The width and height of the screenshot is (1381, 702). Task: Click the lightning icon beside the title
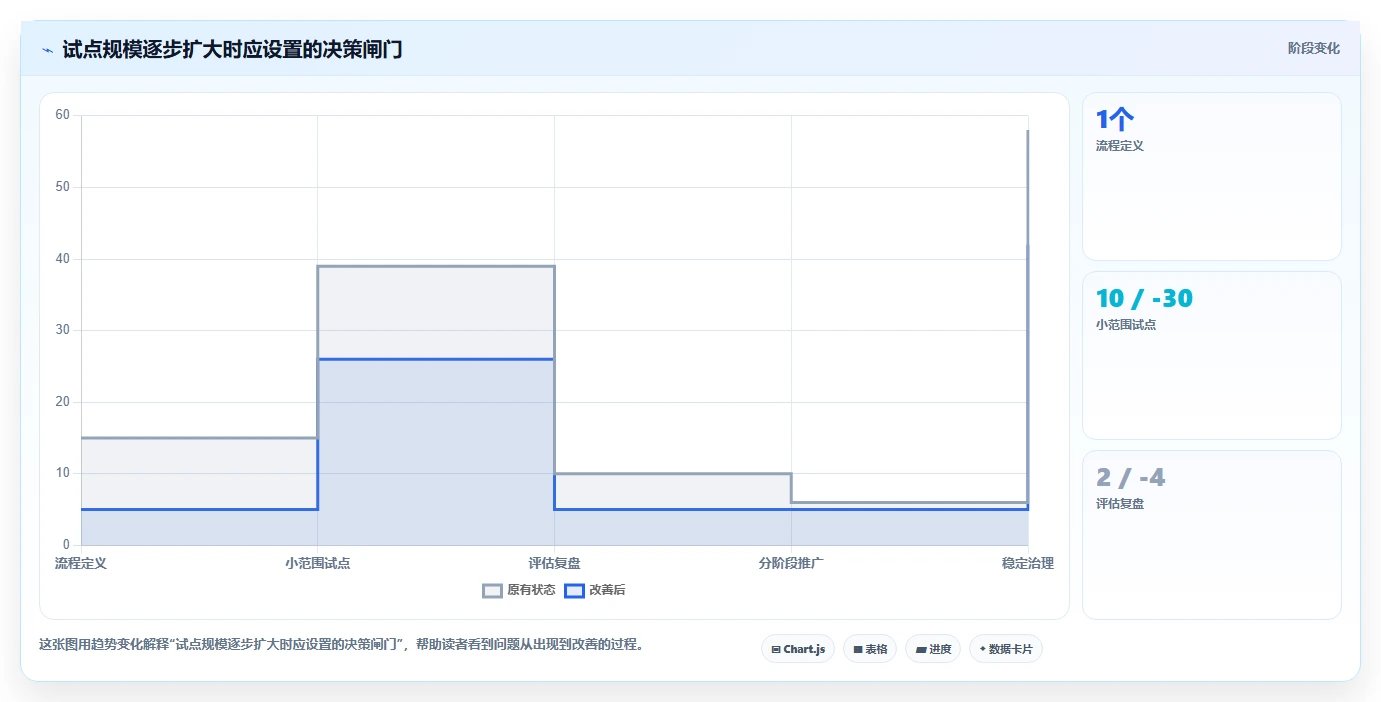(47, 50)
